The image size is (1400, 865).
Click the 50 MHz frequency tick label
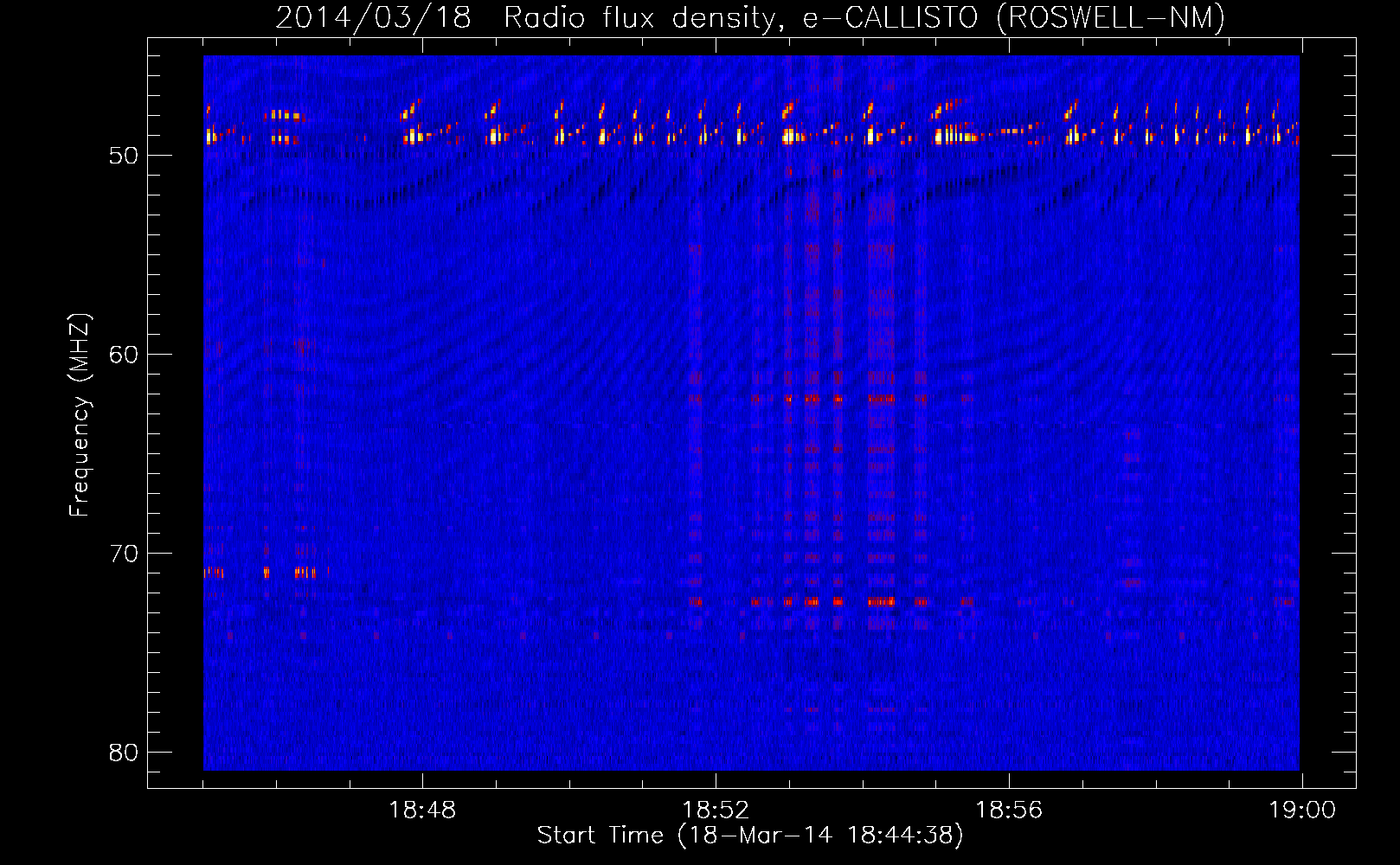click(x=124, y=156)
